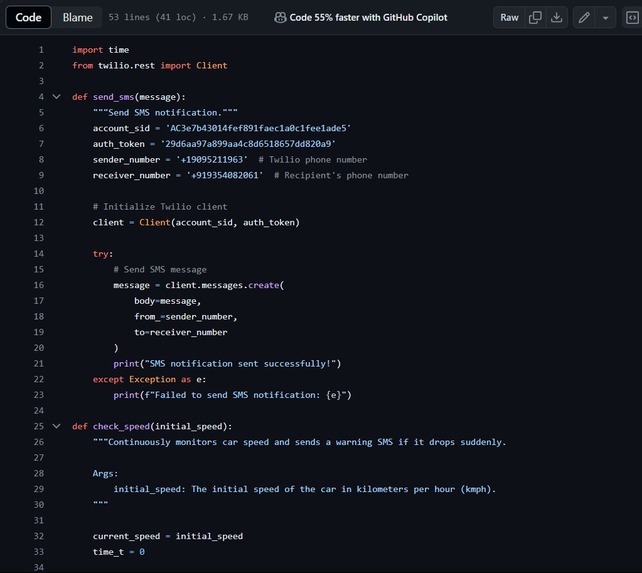Image resolution: width=642 pixels, height=573 pixels.
Task: Switch to the Code view tab
Action: 28,17
